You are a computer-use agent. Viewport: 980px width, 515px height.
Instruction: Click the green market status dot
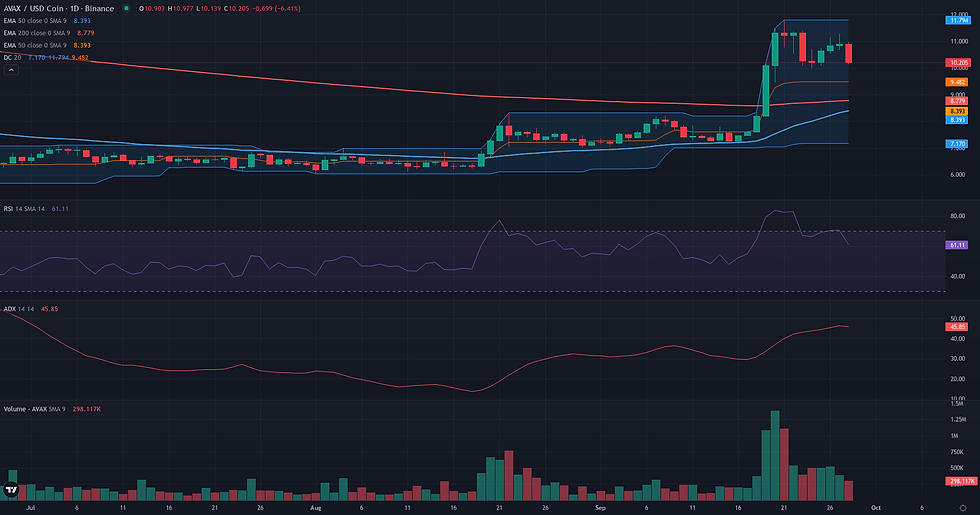[x=126, y=9]
